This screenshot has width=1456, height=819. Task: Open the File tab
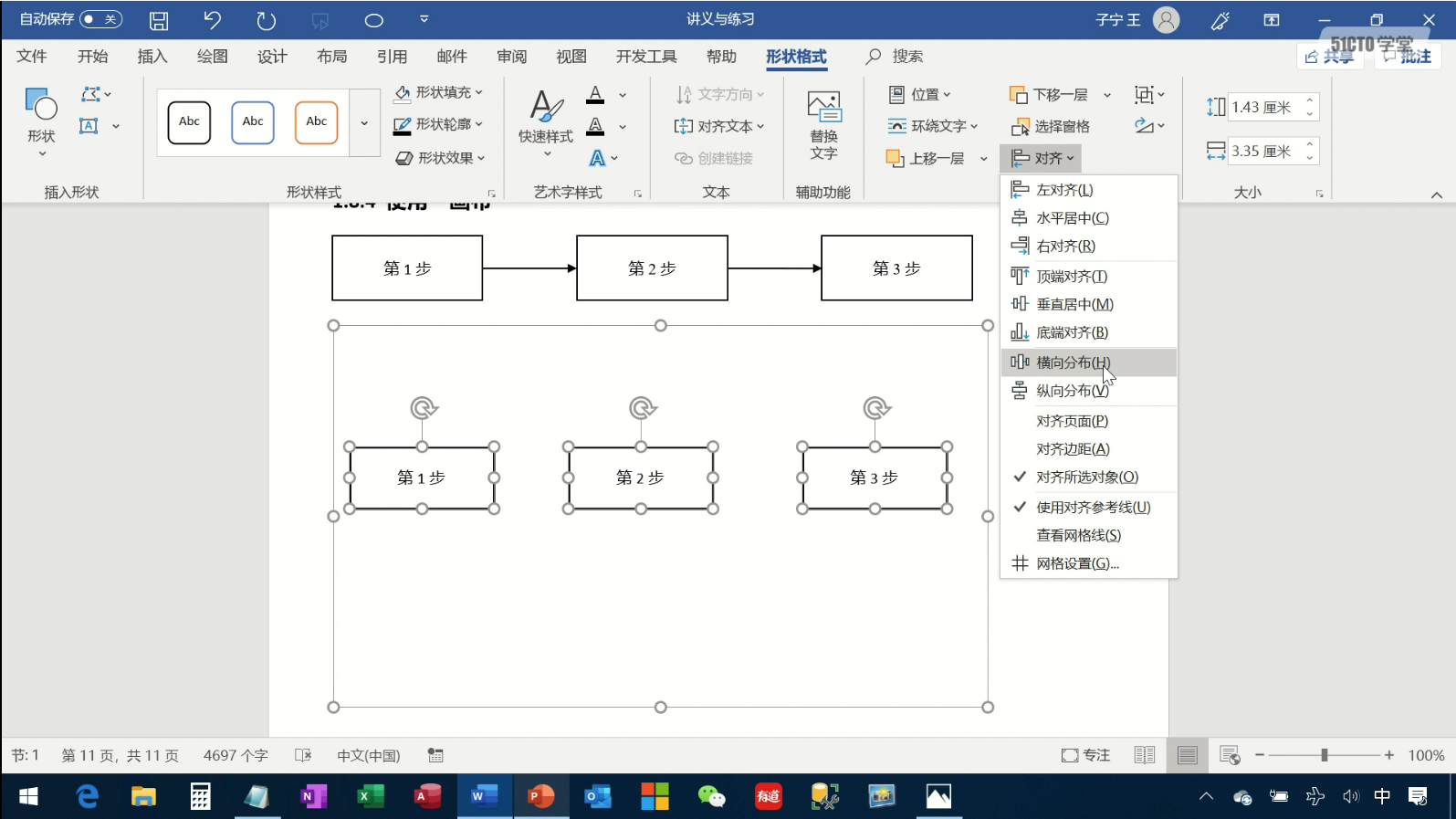[32, 57]
